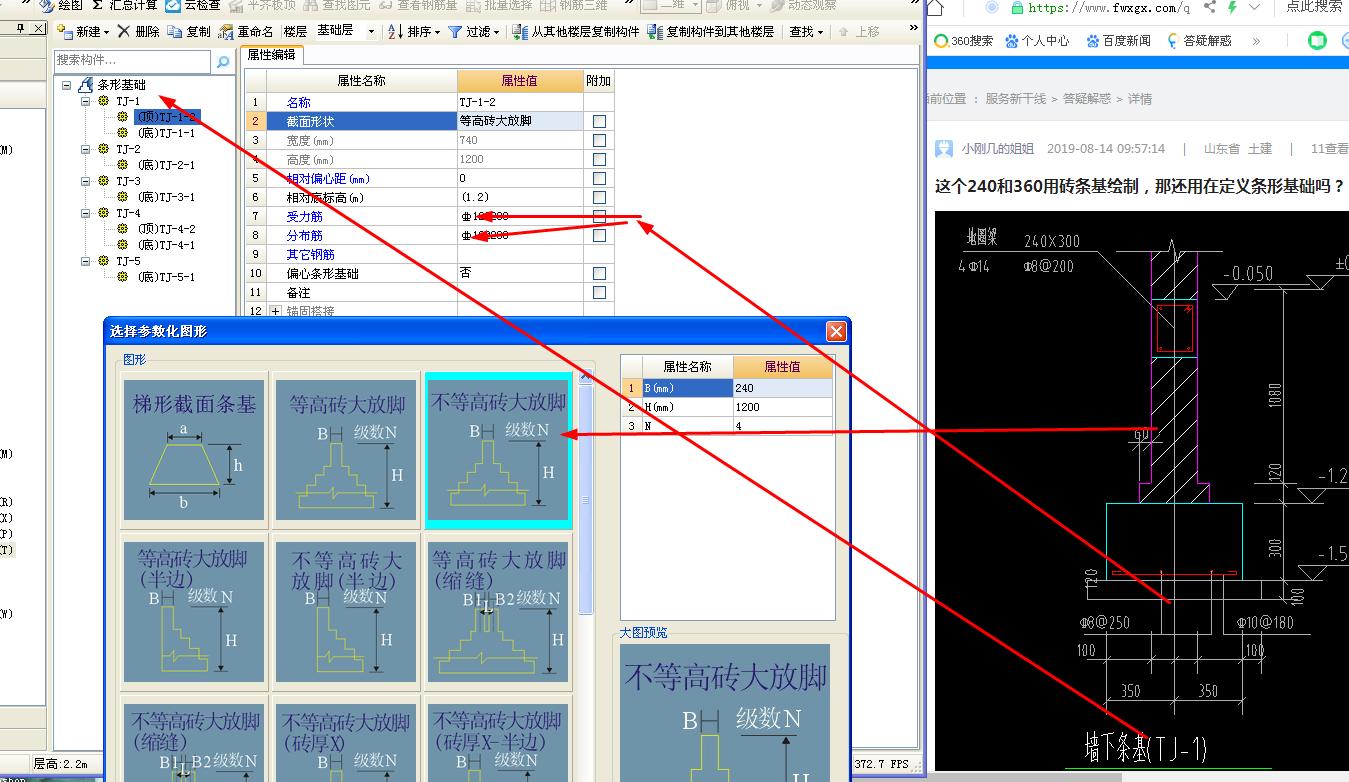Click the 搜索构件 search input field
Image resolution: width=1349 pixels, height=782 pixels.
tap(133, 62)
